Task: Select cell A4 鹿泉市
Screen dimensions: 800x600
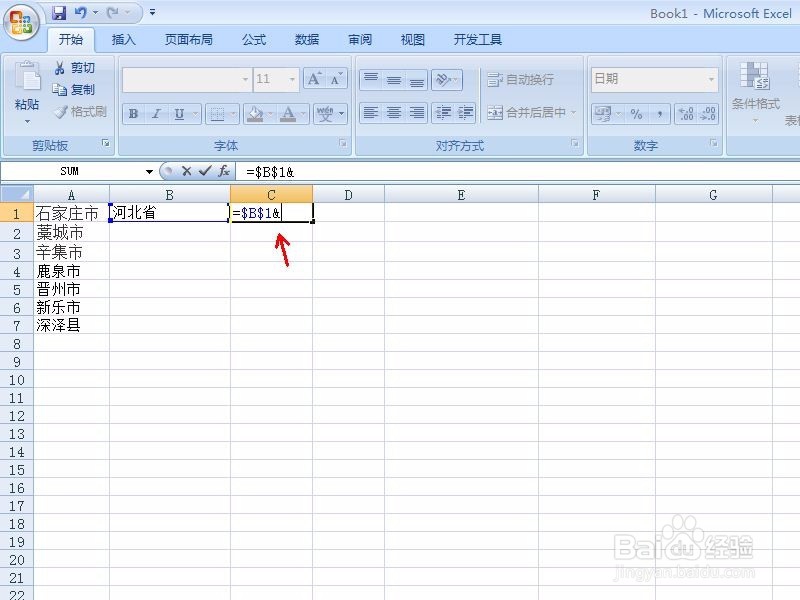Action: pos(71,271)
